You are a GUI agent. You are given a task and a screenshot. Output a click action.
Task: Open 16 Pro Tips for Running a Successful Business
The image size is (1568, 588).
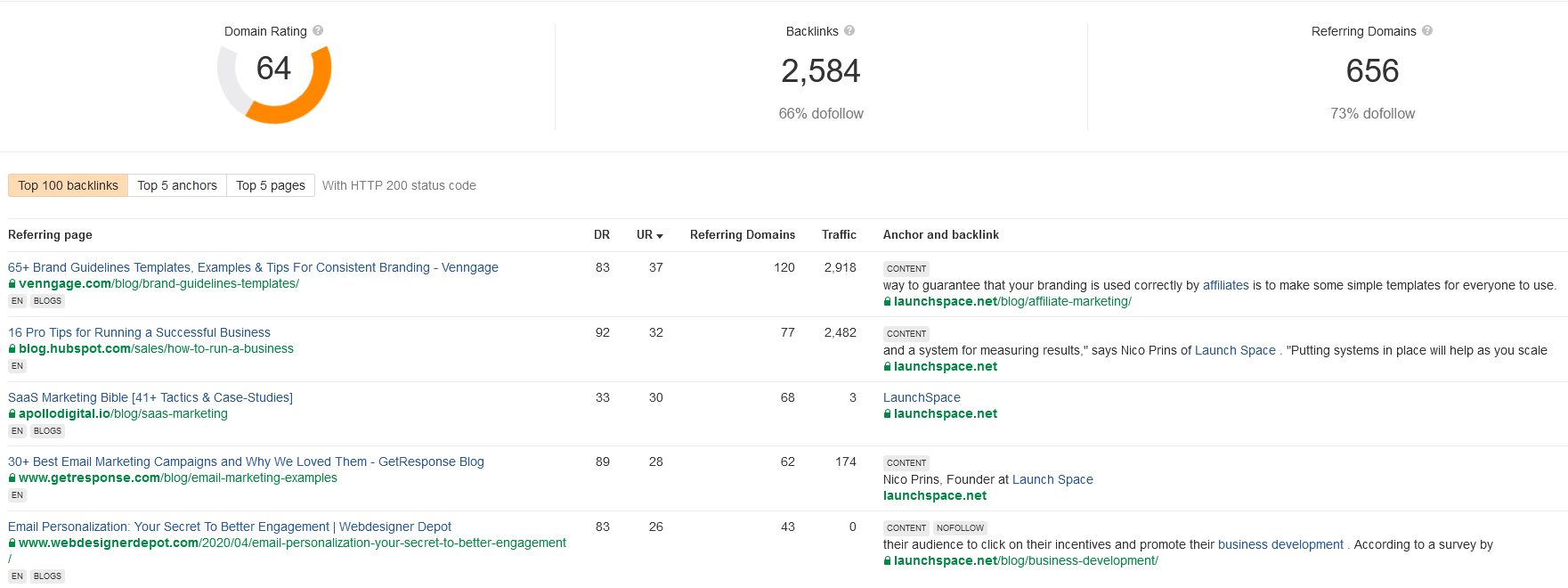(x=139, y=332)
